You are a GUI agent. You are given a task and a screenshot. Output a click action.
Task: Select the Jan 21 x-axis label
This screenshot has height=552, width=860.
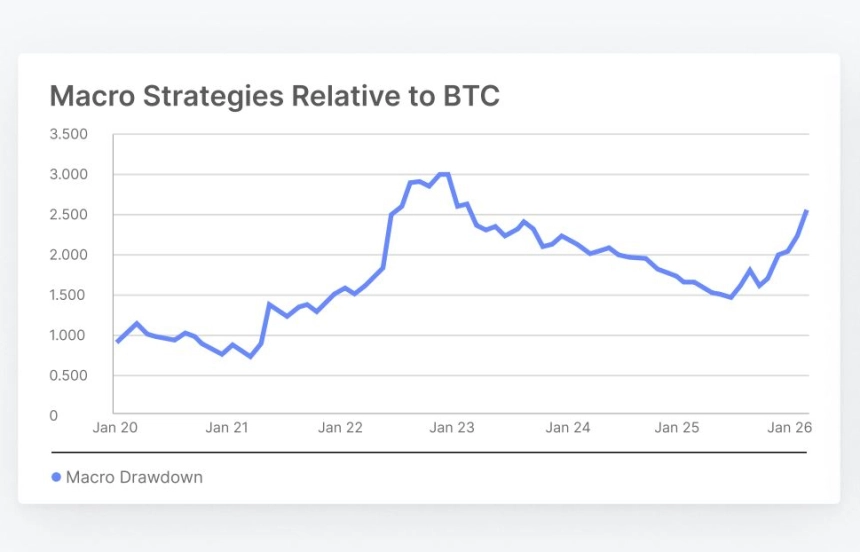point(227,428)
